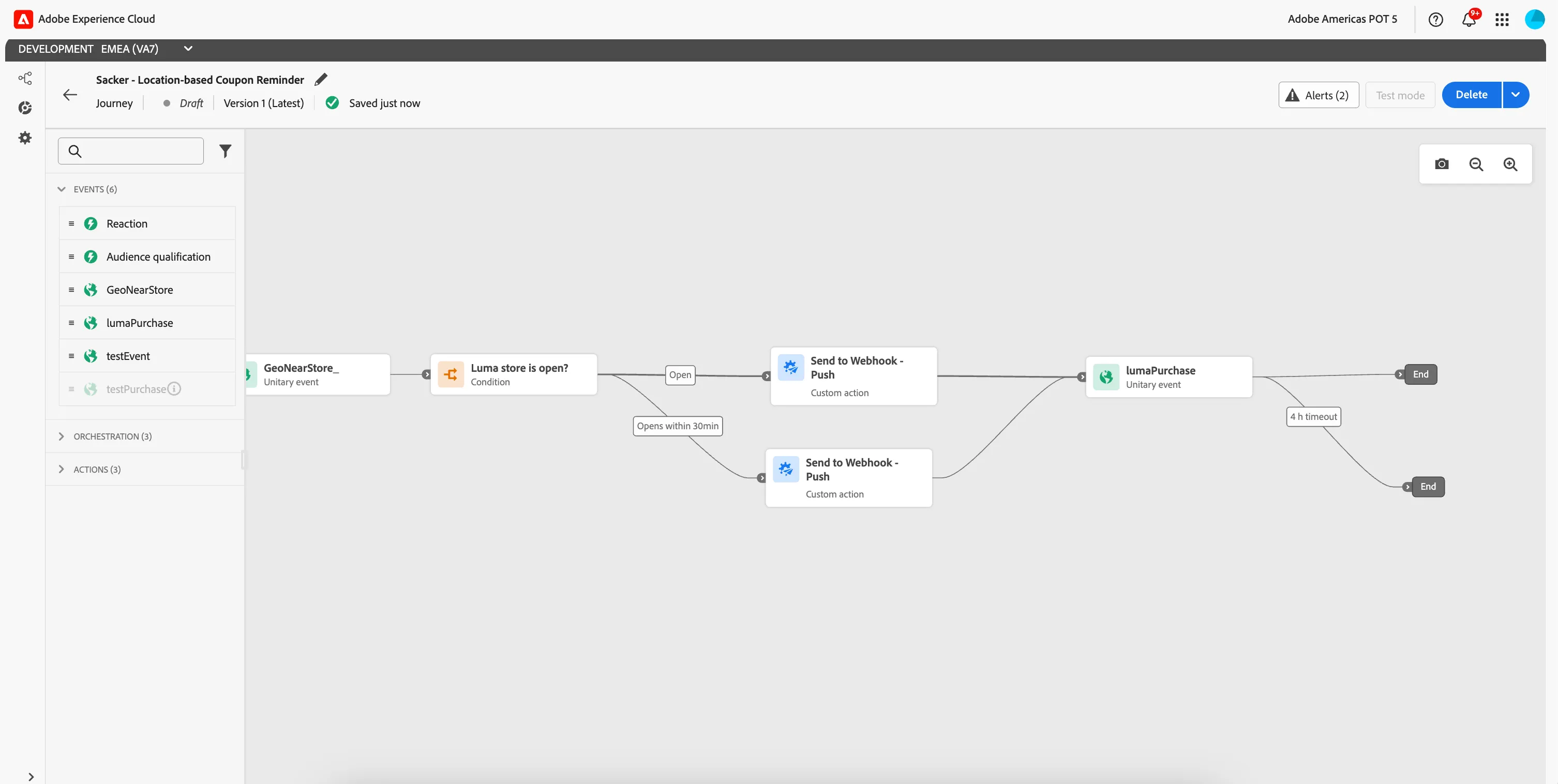Select lumaPurchase in the events palette
The height and width of the screenshot is (784, 1558).
[147, 323]
